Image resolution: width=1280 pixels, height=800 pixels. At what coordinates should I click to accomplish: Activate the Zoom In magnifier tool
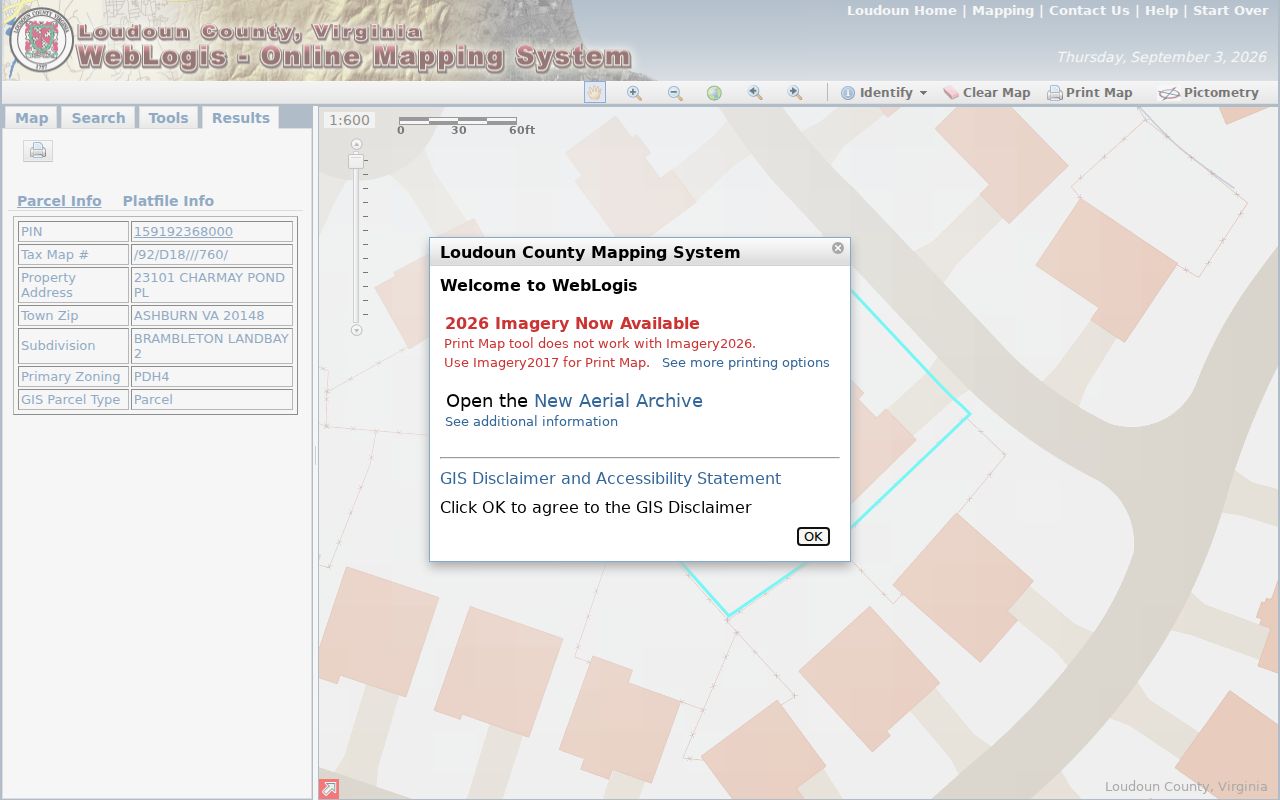634,93
